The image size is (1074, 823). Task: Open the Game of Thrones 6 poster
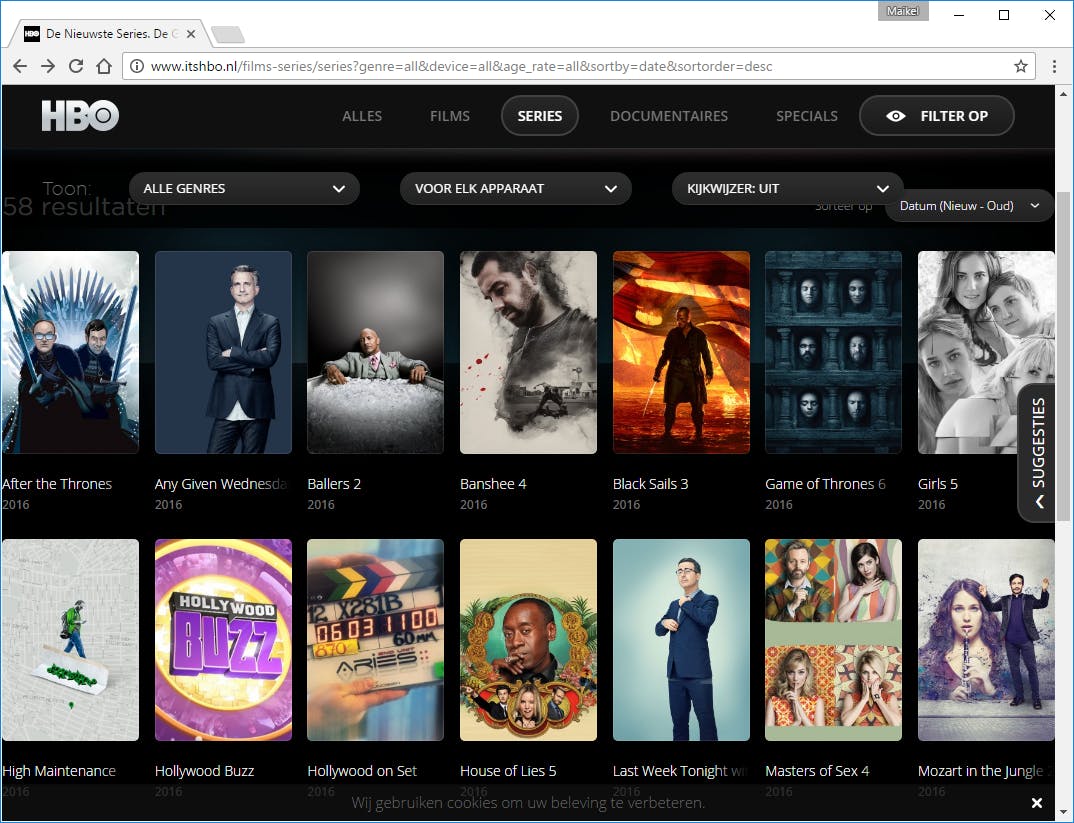click(x=833, y=352)
